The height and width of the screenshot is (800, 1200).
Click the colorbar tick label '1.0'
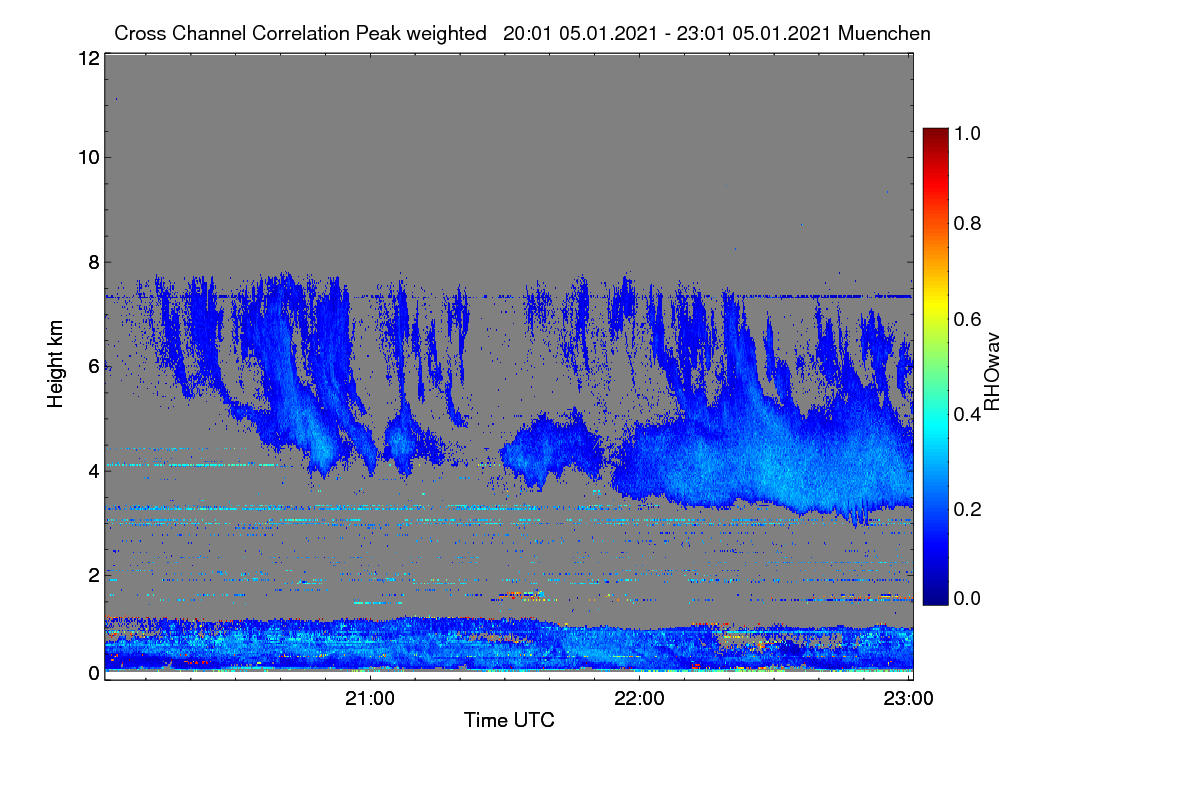(969, 132)
